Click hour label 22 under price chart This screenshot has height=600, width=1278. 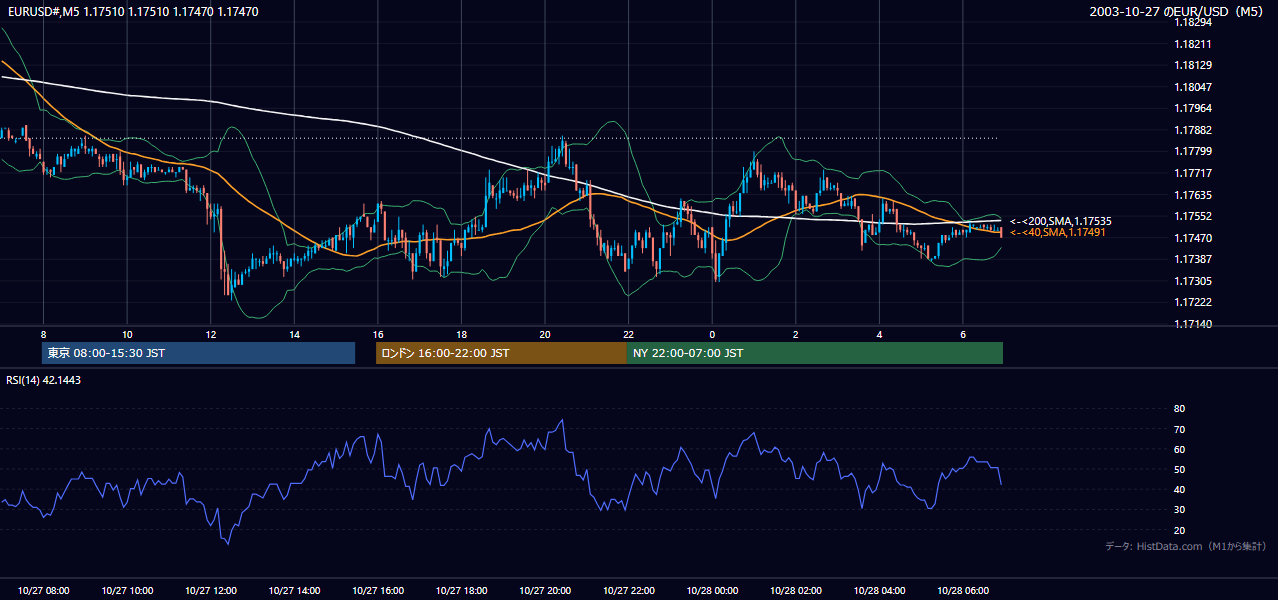coord(628,334)
